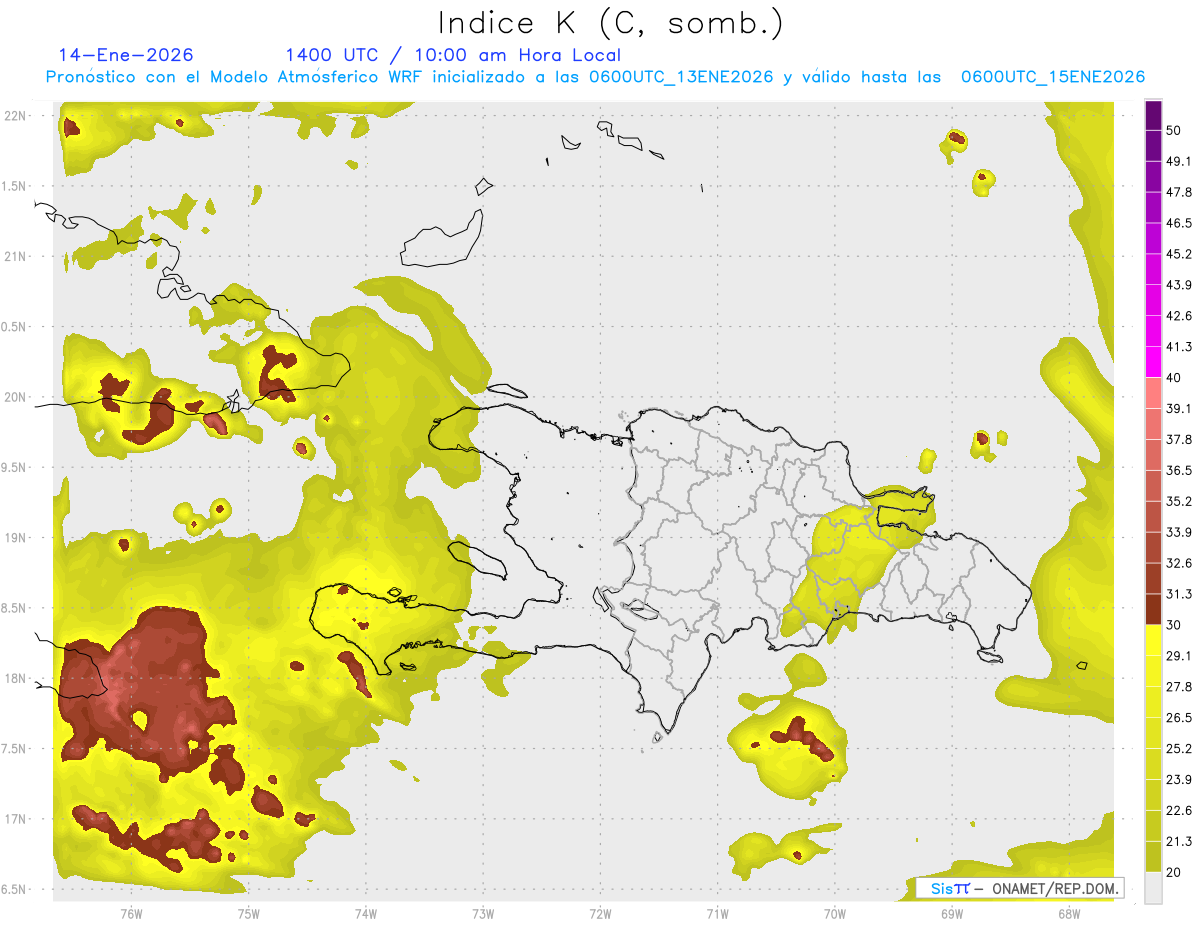1200x927 pixels.
Task: Click the color scale label 33.9
Action: pos(1179,532)
